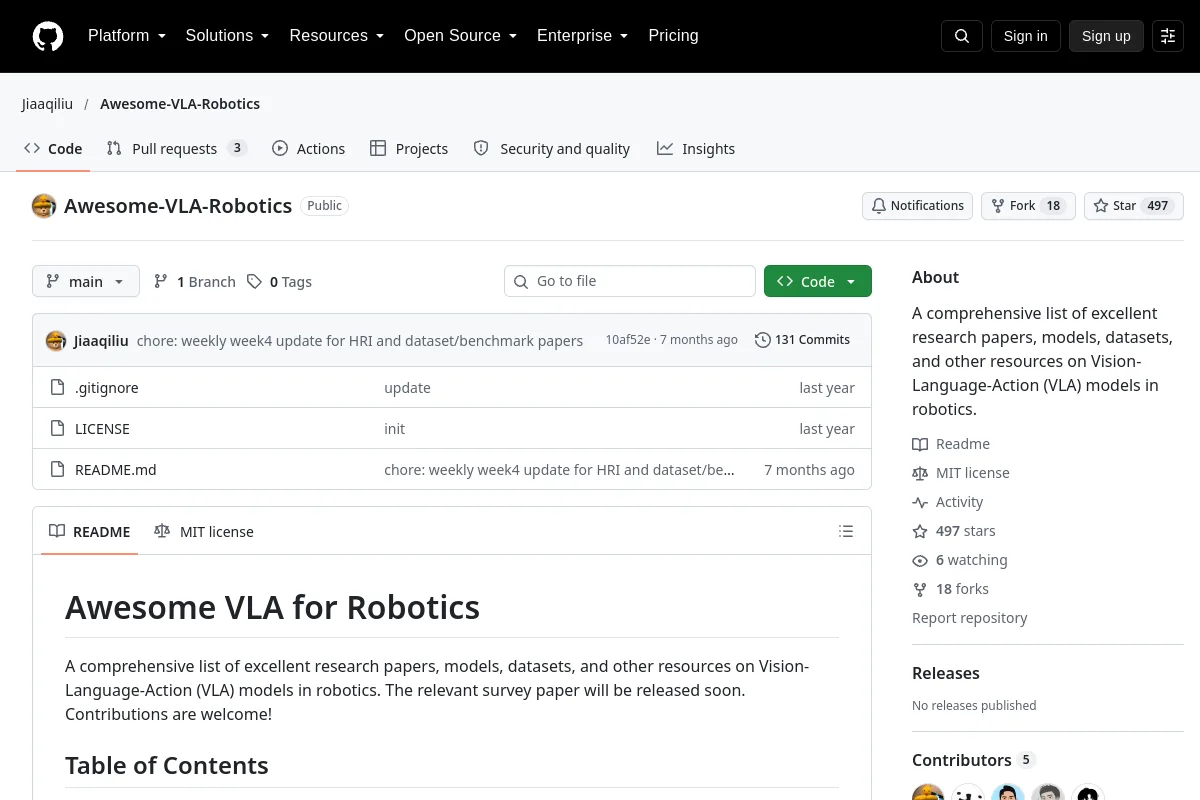Click the Fork 18 button
This screenshot has height=800, width=1200.
(1029, 206)
